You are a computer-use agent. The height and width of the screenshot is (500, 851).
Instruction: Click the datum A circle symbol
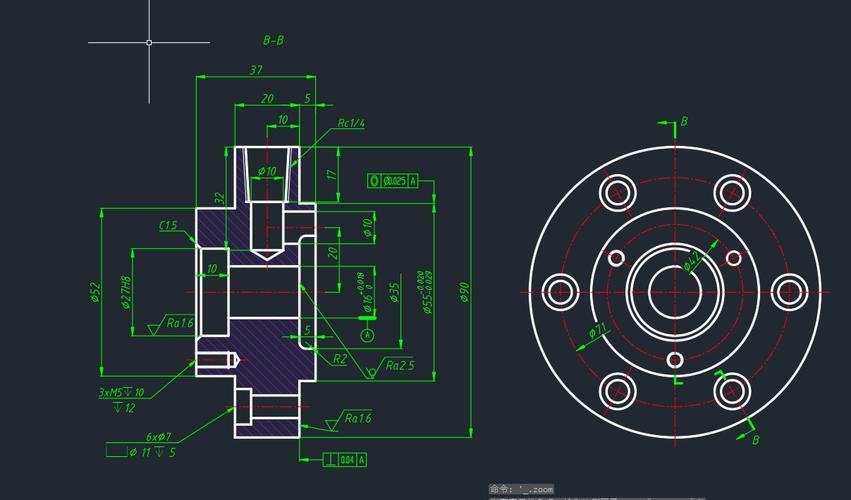[367, 336]
